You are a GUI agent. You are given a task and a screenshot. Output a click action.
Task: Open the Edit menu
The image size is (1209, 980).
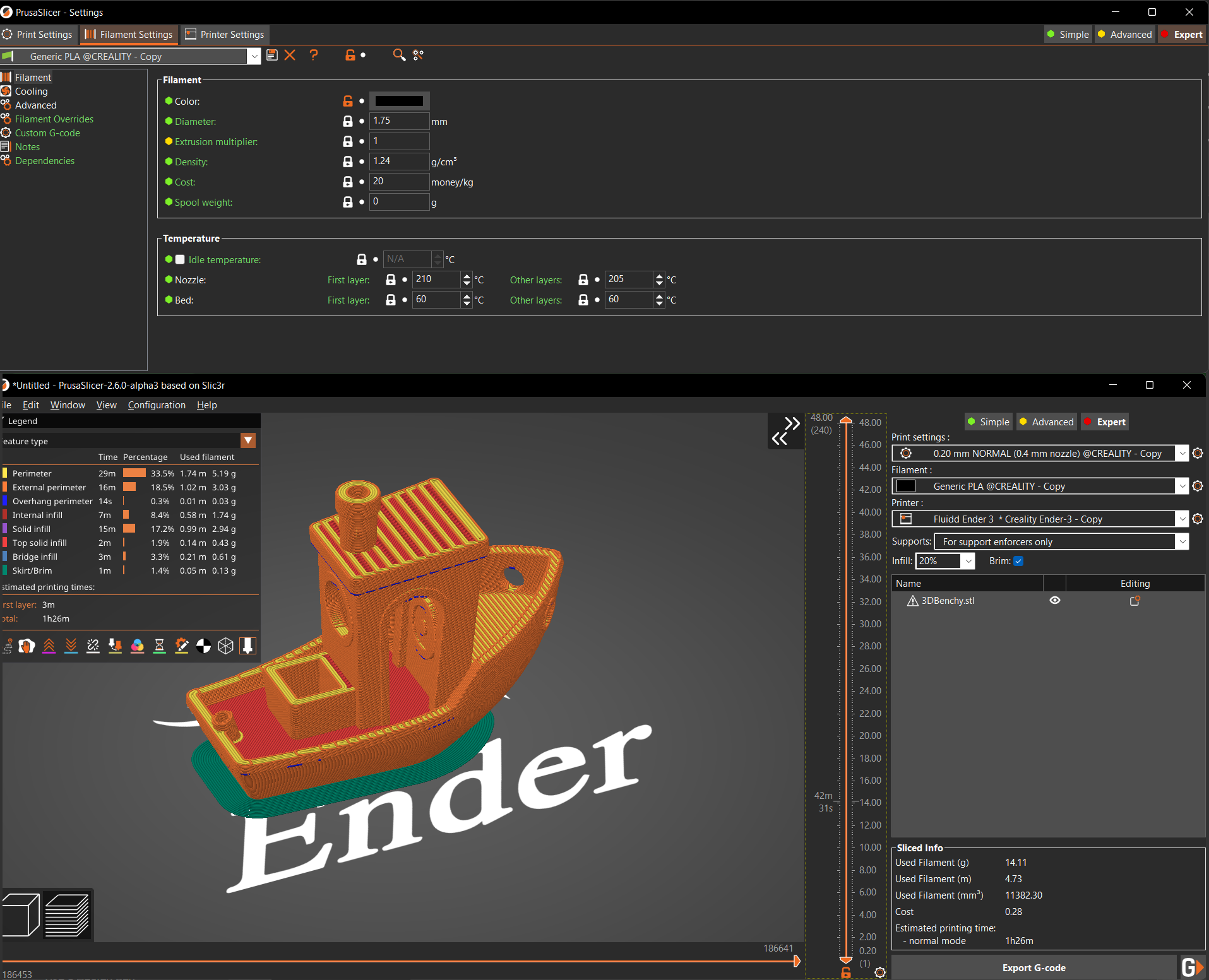point(31,405)
